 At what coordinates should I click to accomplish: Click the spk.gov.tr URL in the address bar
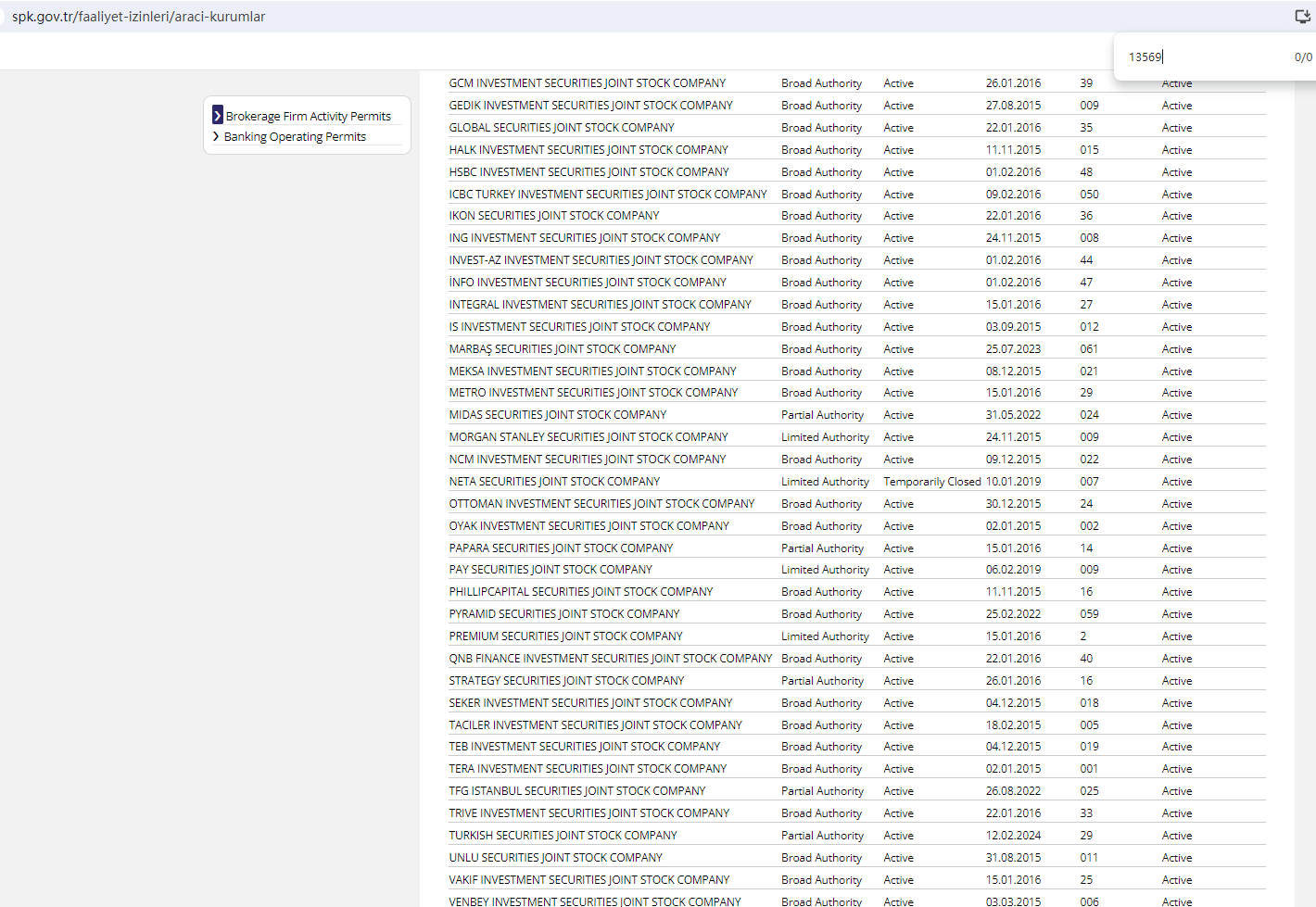click(x=139, y=17)
